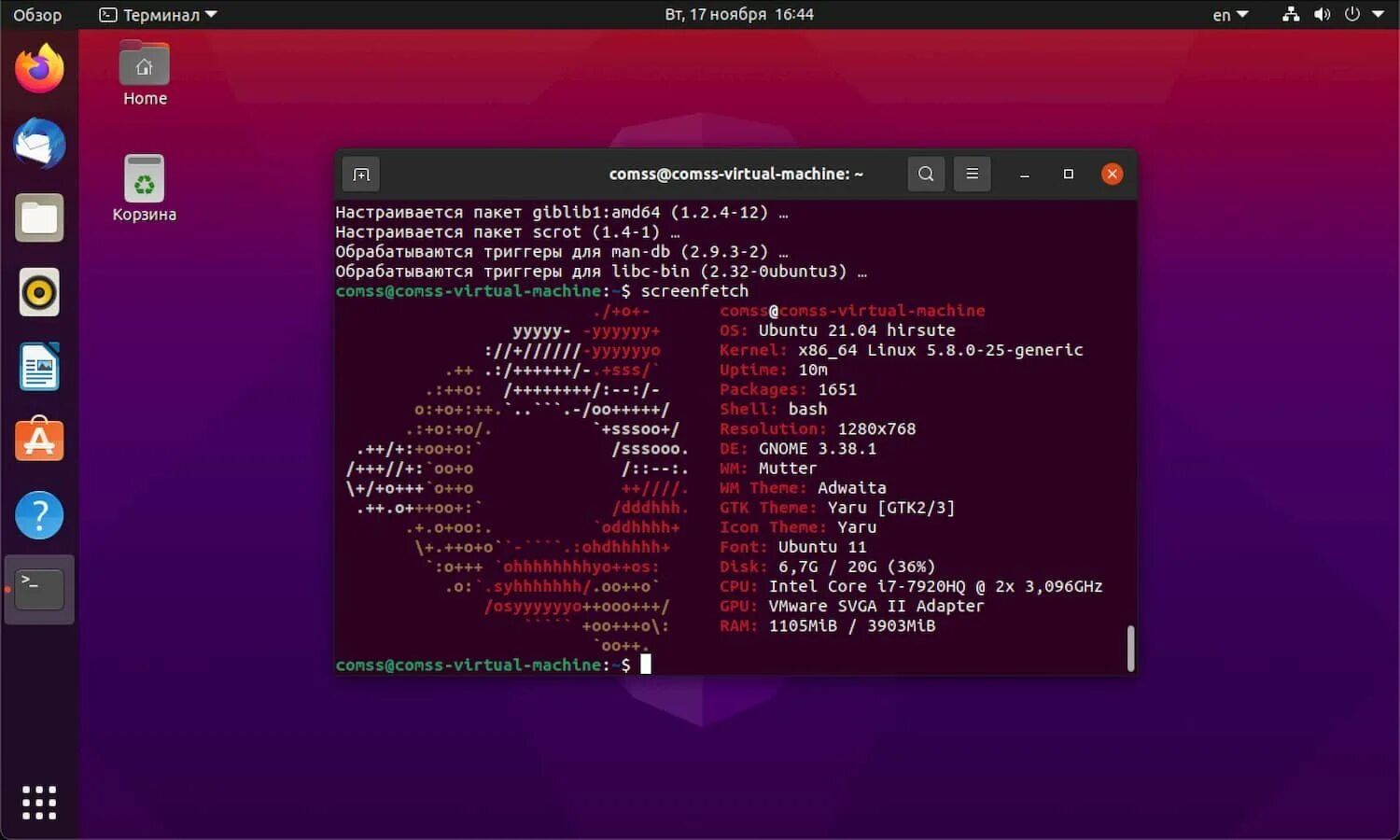Click the terminal vertical scrollbar

(1130, 648)
